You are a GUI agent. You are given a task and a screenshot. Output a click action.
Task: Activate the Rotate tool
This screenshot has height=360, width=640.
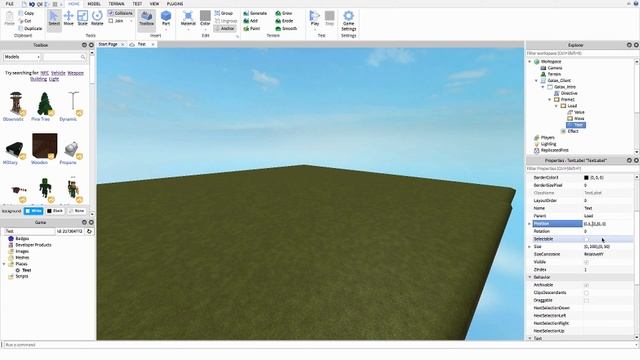pyautogui.click(x=97, y=19)
